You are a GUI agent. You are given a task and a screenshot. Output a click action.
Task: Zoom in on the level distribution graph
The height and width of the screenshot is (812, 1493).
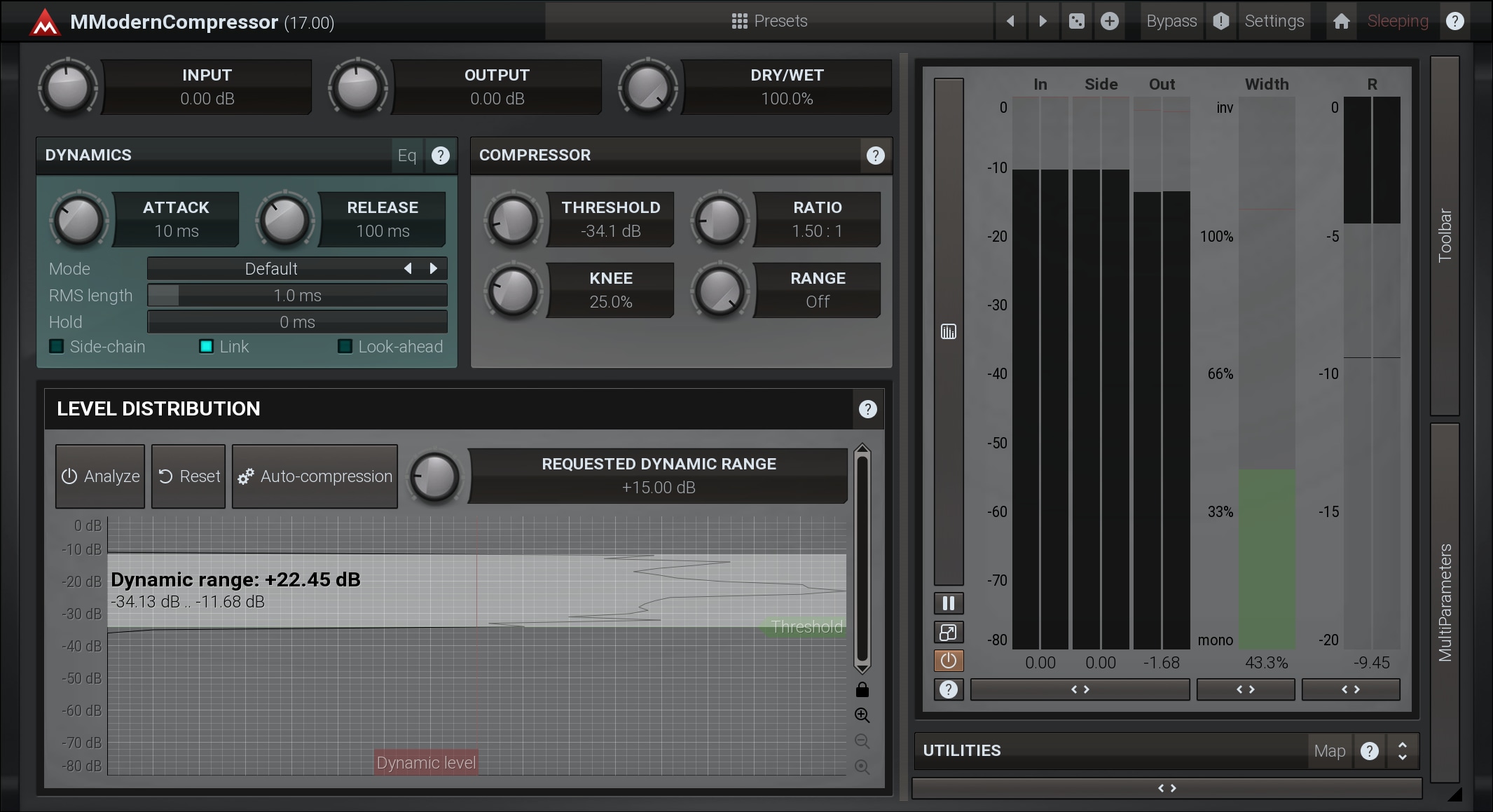pyautogui.click(x=862, y=715)
